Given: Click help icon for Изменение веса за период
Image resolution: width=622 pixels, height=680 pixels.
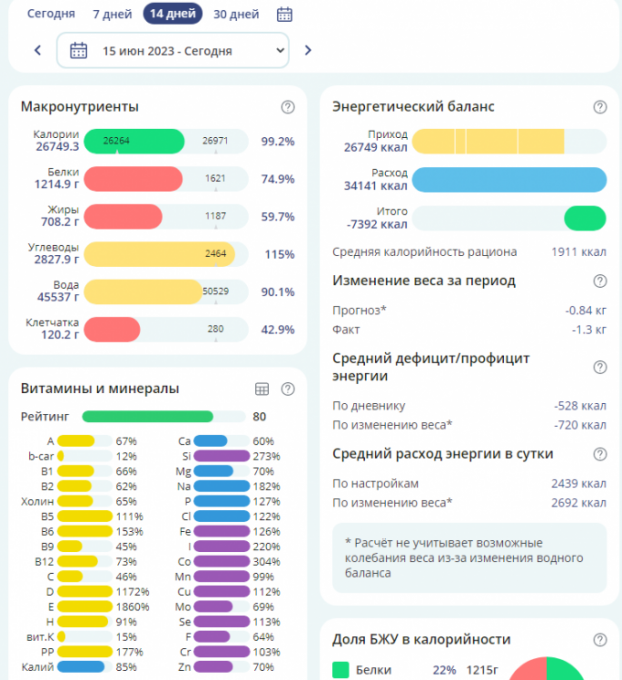Looking at the screenshot, I should [x=600, y=281].
